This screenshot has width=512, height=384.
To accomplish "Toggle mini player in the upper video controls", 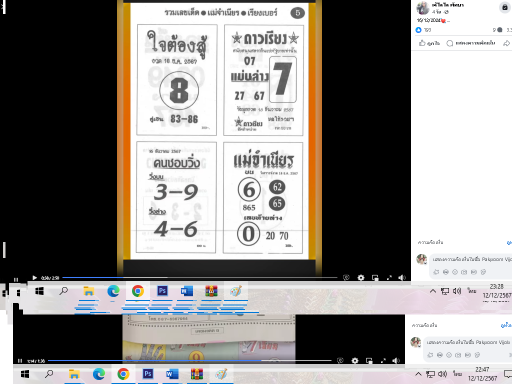I will point(375,277).
